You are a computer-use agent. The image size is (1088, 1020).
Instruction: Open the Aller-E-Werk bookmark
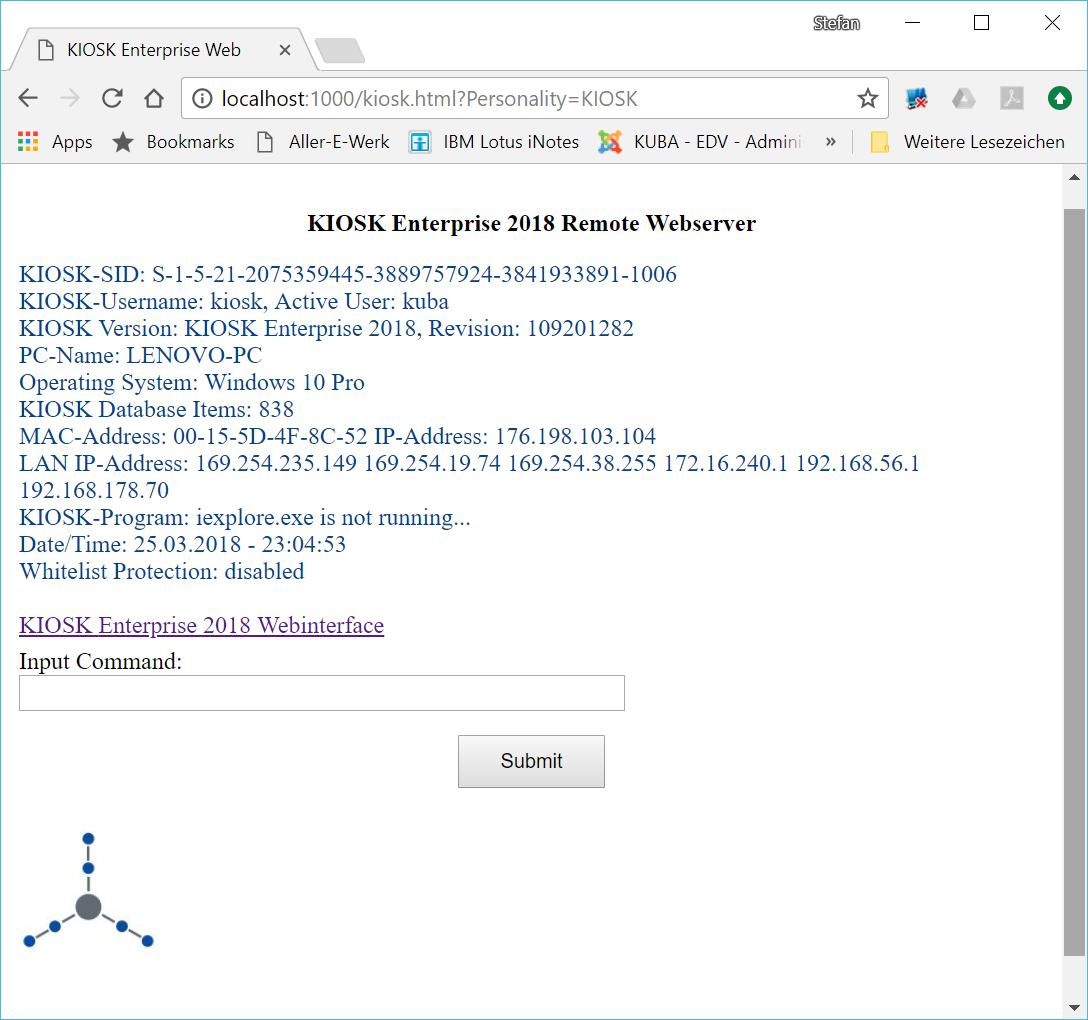tap(323, 142)
